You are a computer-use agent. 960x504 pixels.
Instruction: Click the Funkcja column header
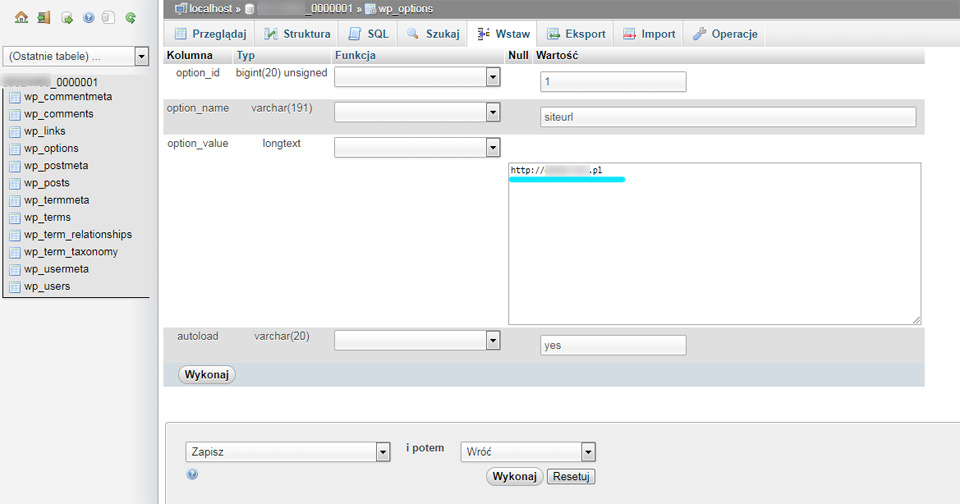pos(355,56)
